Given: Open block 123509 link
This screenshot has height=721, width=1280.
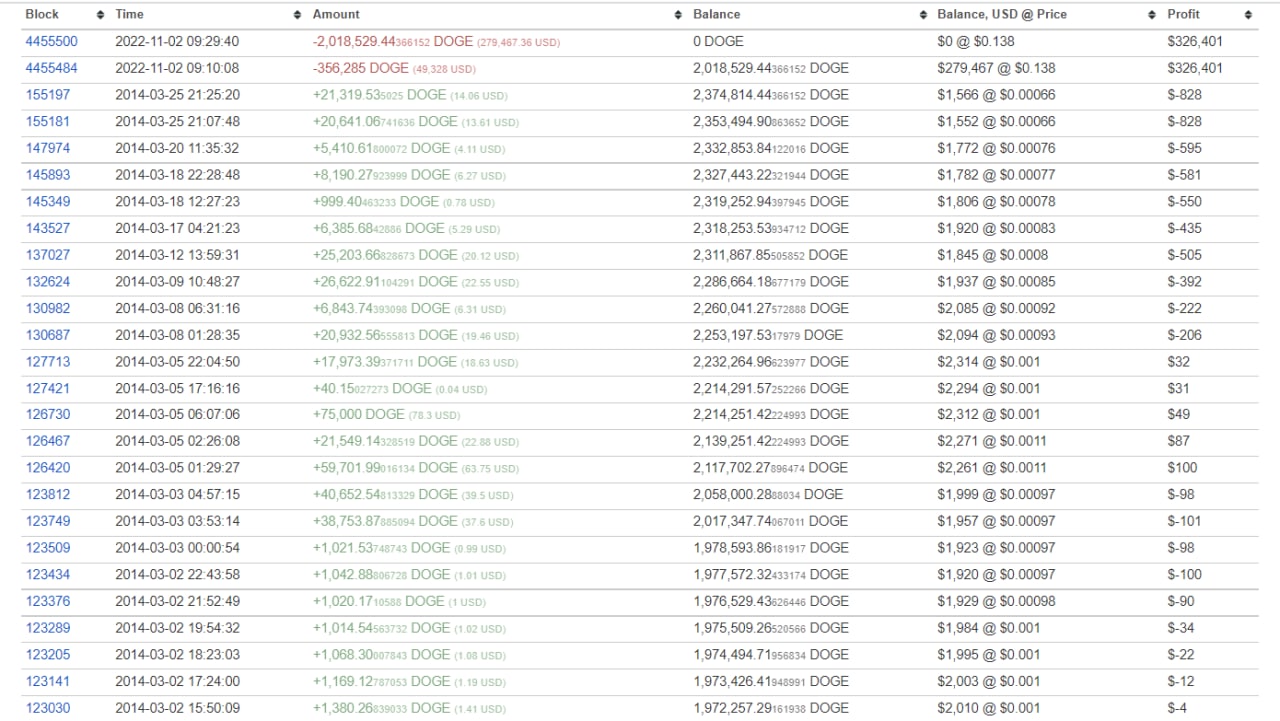Looking at the screenshot, I should coord(48,548).
